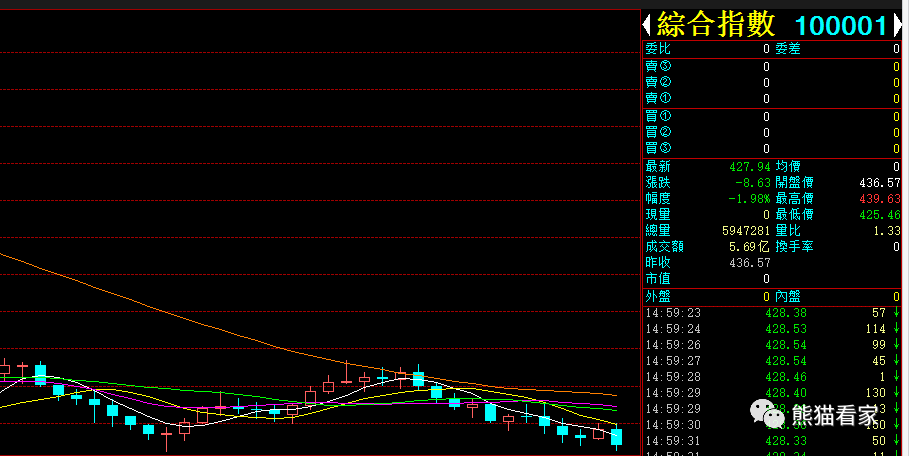Select the 買② order row label
Screen dimensions: 909x456
pyautogui.click(x=658, y=133)
